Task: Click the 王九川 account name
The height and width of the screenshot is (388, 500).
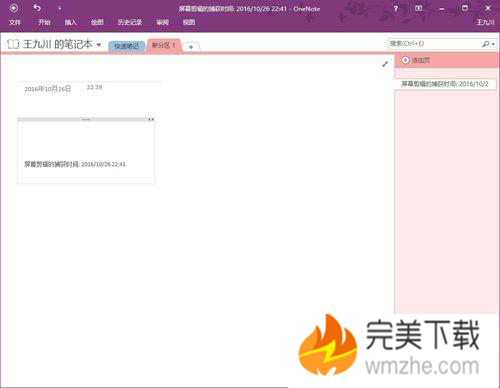Action: point(485,22)
